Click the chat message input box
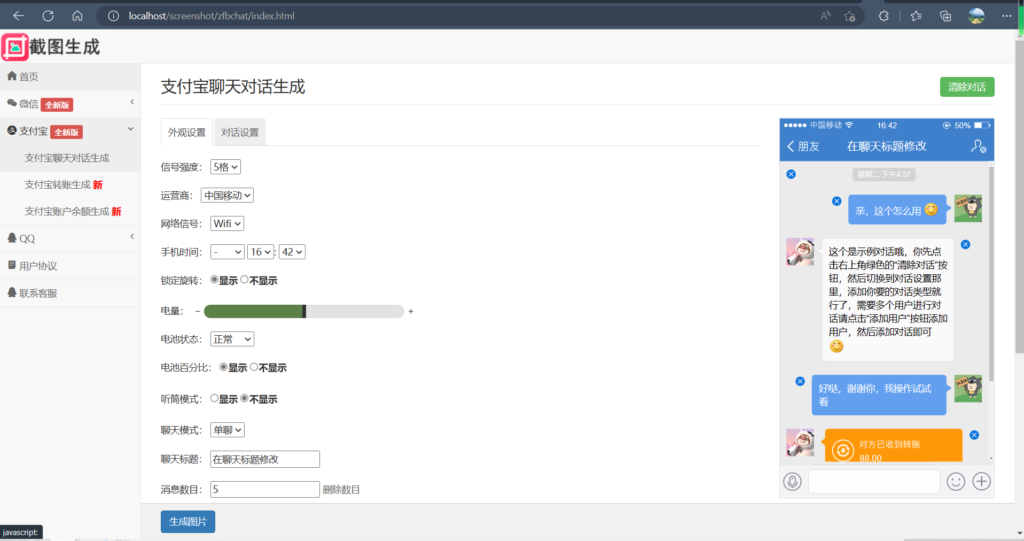The width and height of the screenshot is (1024, 541). (x=874, y=482)
